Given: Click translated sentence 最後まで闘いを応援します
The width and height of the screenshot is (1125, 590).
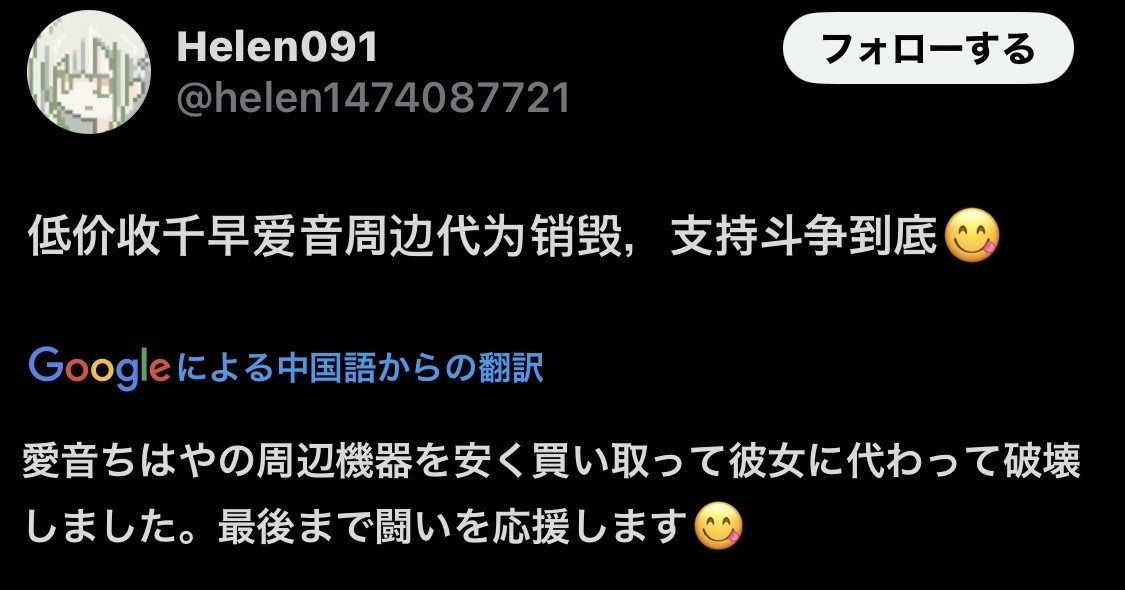Looking at the screenshot, I should pyautogui.click(x=452, y=527).
